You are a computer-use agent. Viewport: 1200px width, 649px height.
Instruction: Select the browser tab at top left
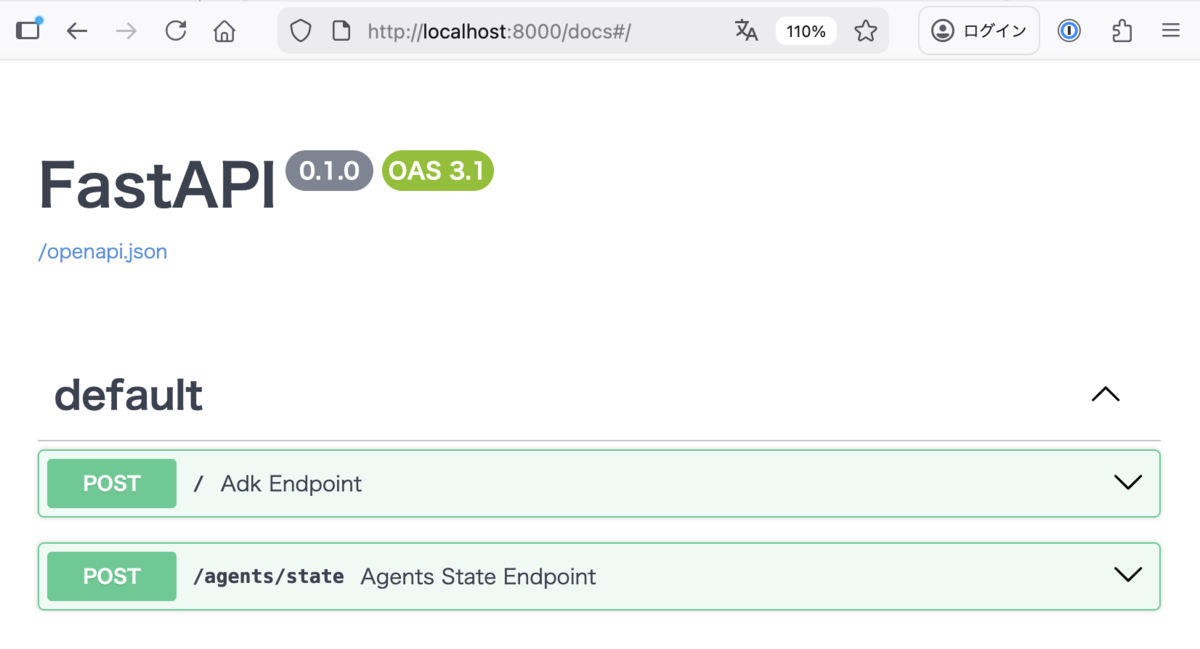point(28,30)
